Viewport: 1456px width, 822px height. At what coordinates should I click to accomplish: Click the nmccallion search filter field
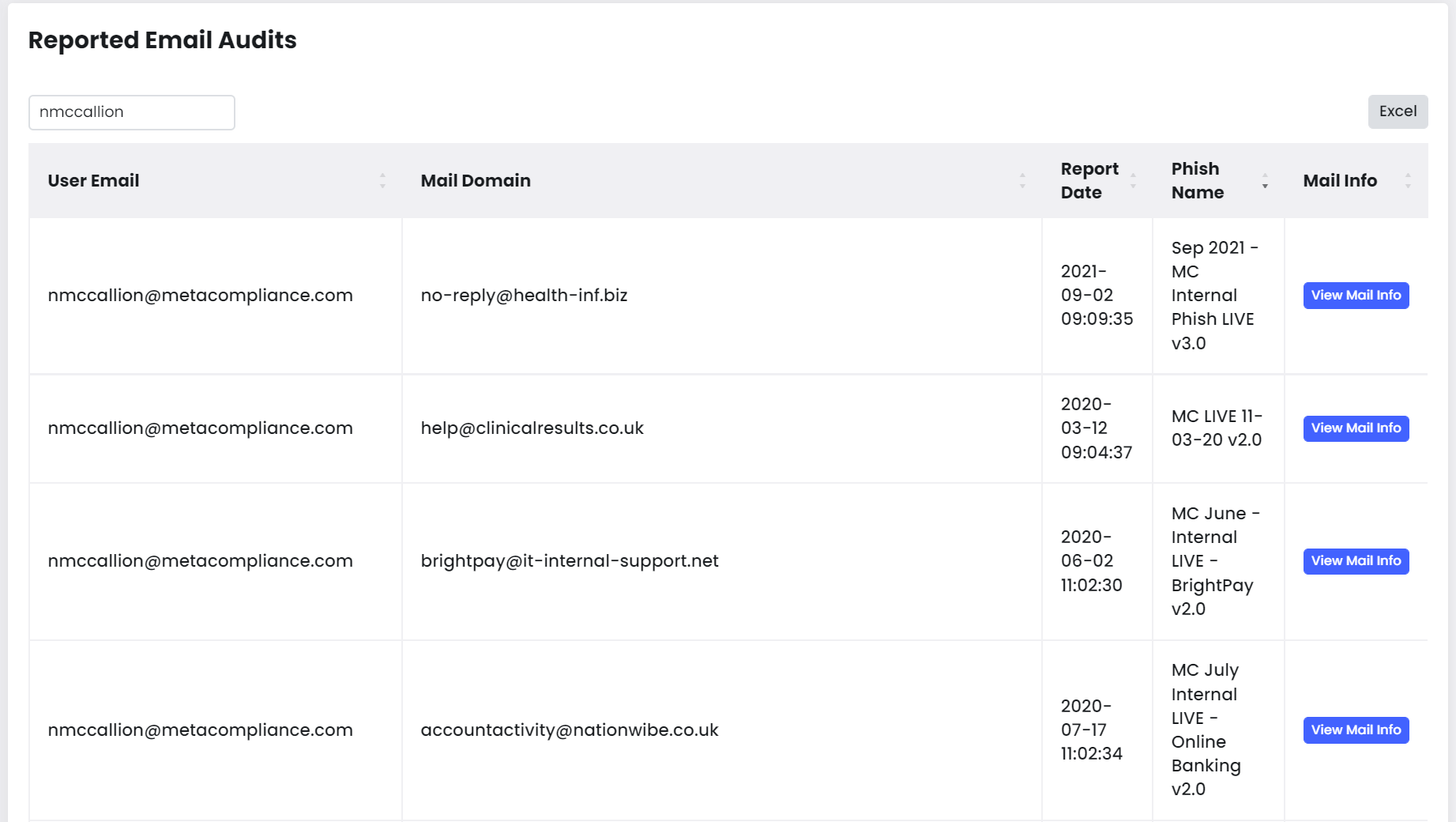click(x=132, y=112)
